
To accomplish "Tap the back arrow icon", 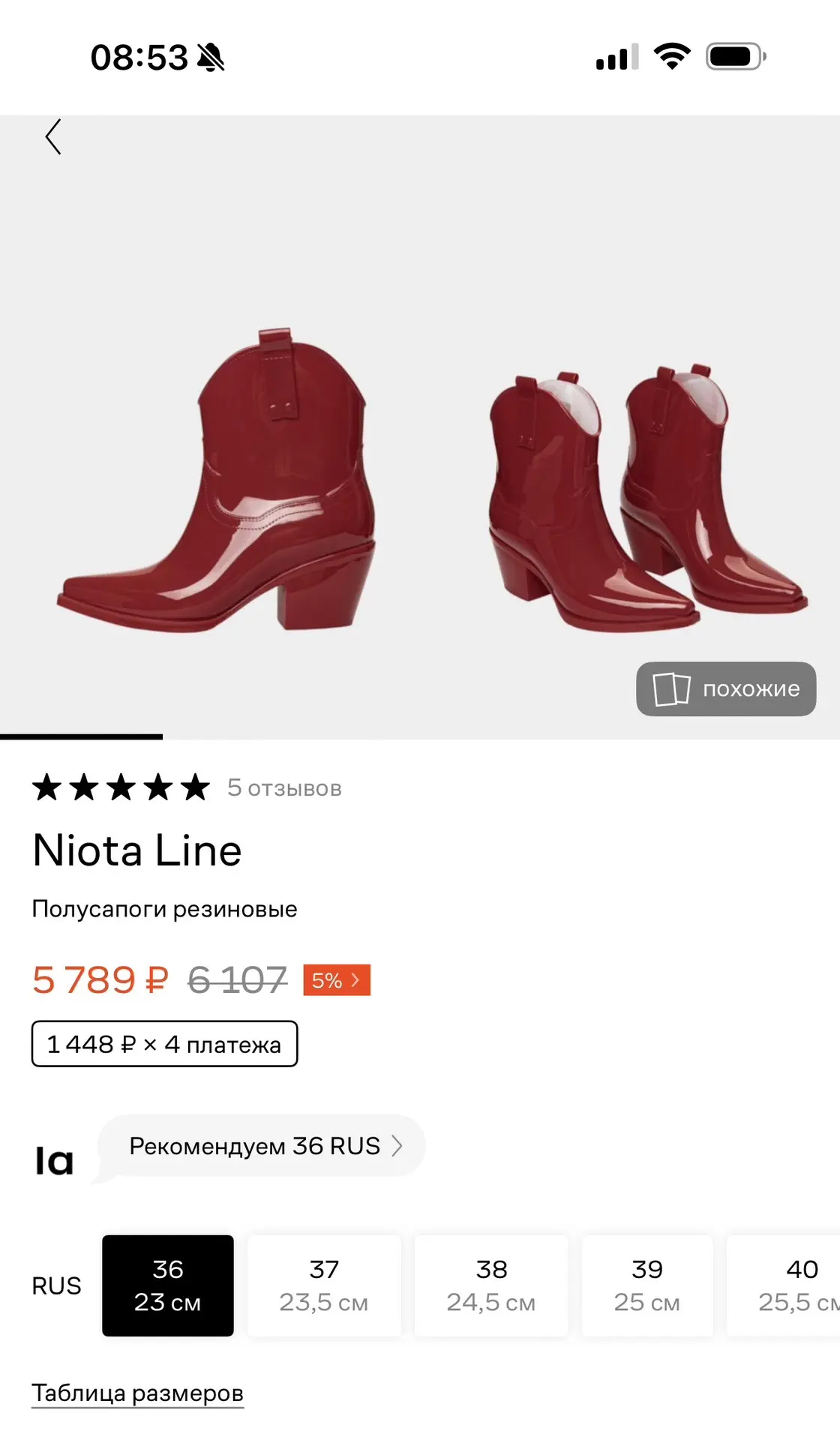I will [x=53, y=137].
